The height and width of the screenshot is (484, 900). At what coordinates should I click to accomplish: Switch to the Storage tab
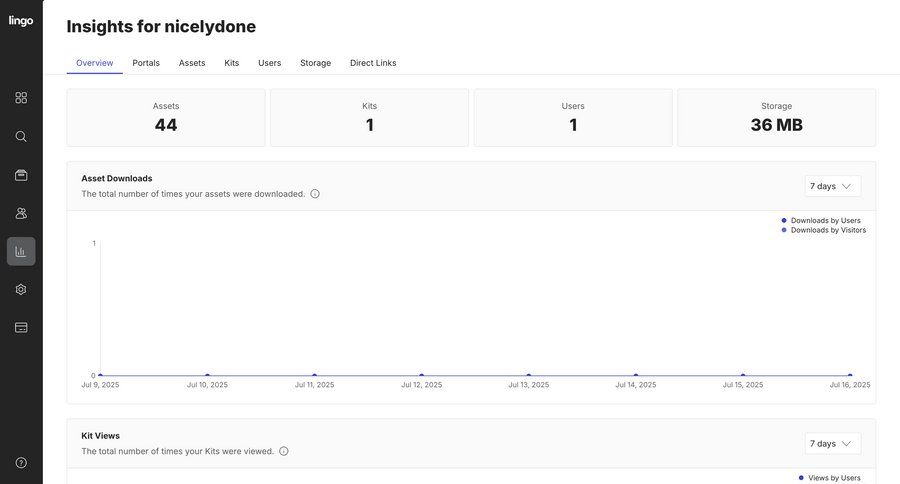coord(316,63)
